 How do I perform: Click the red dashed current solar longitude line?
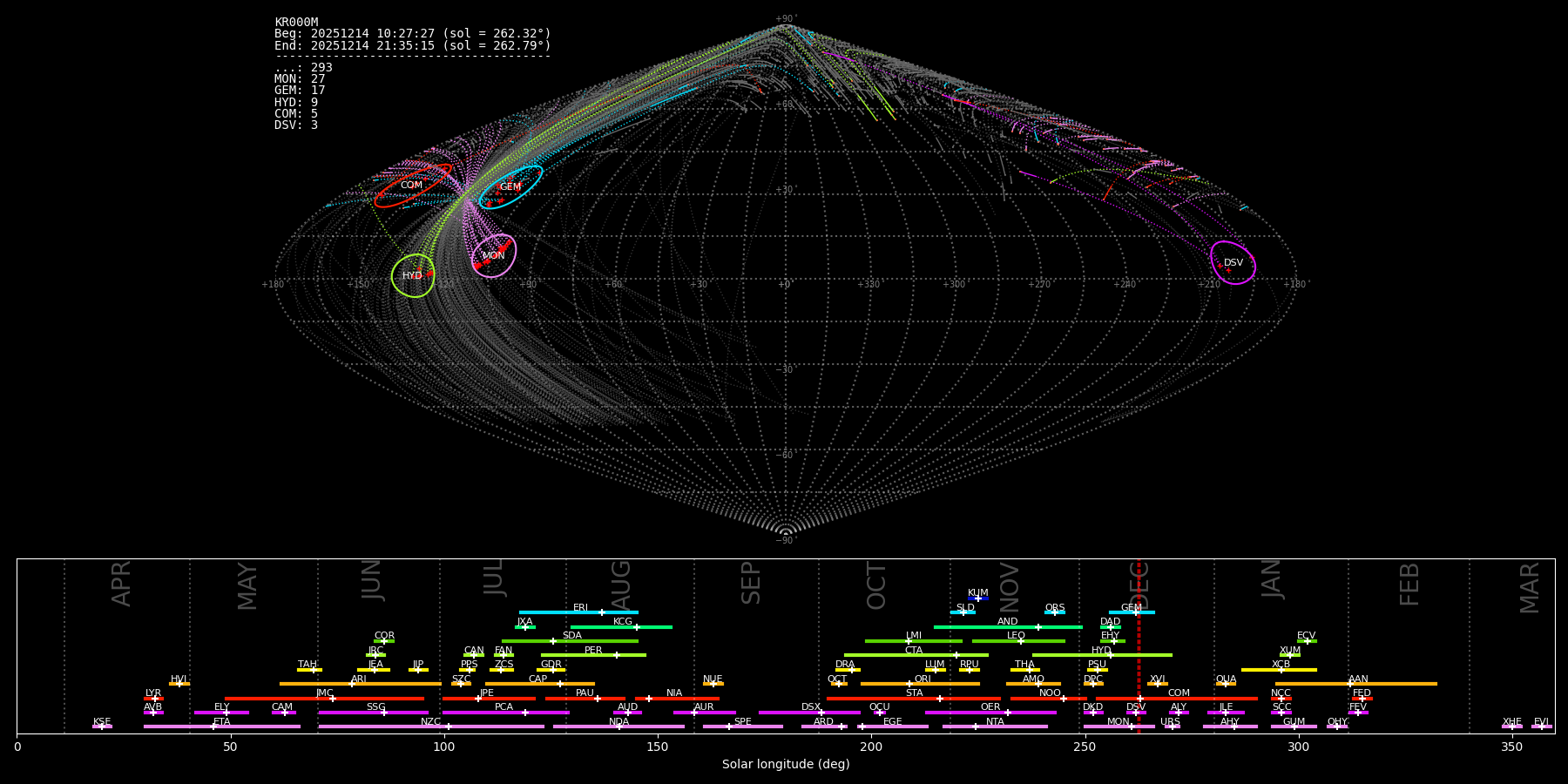pyautogui.click(x=1139, y=645)
